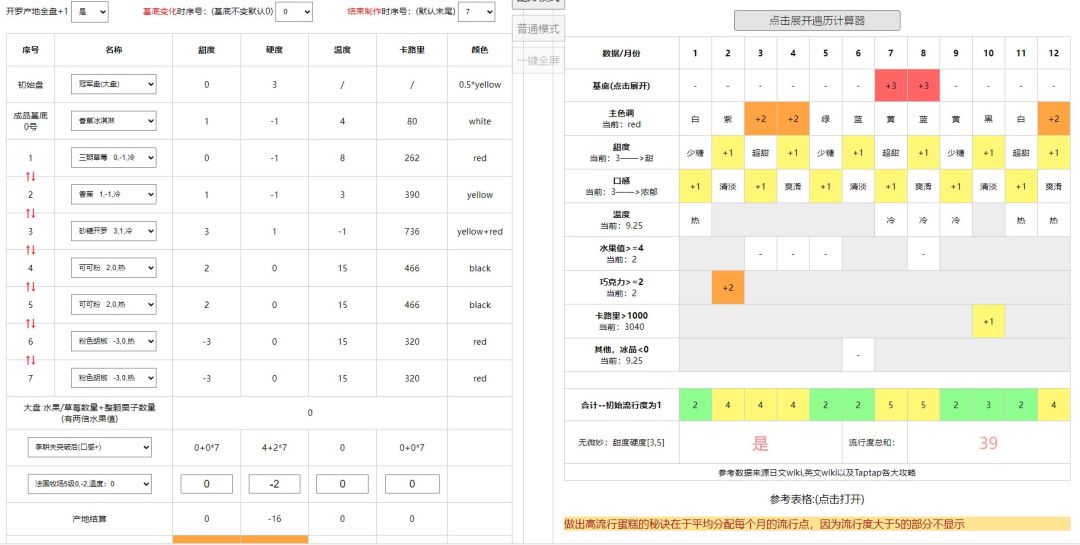Swap ingredient rows 2 and 3 using red arrows
This screenshot has height=545, width=1080.
coord(30,213)
